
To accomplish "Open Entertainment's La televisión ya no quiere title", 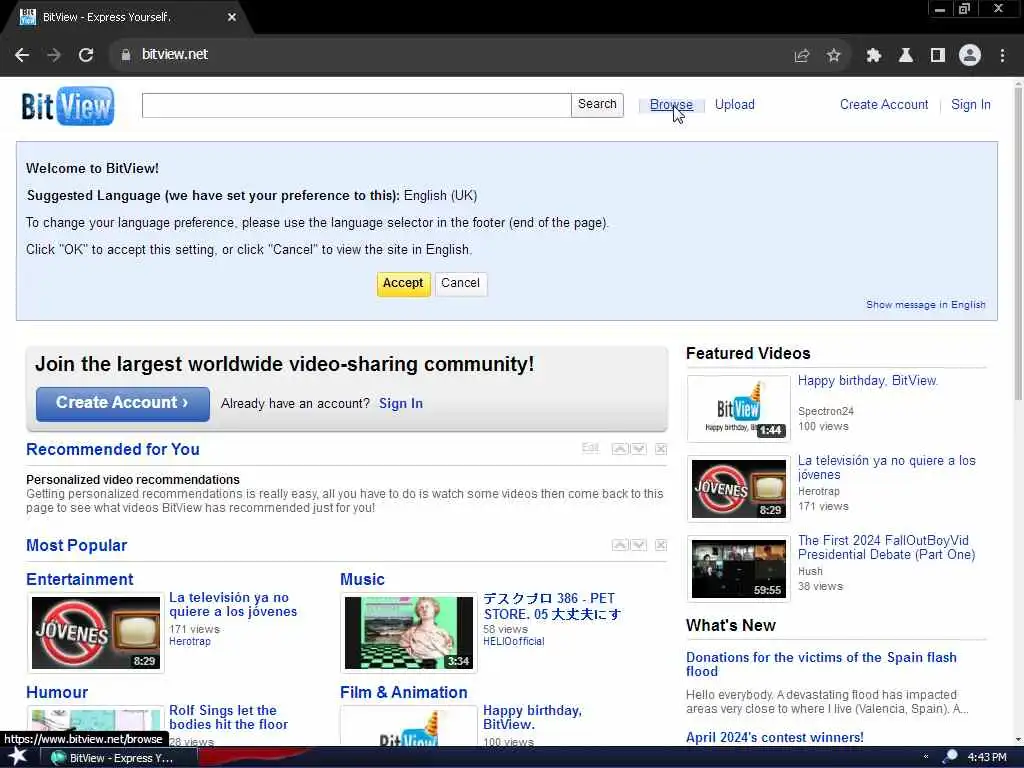I will 233,605.
